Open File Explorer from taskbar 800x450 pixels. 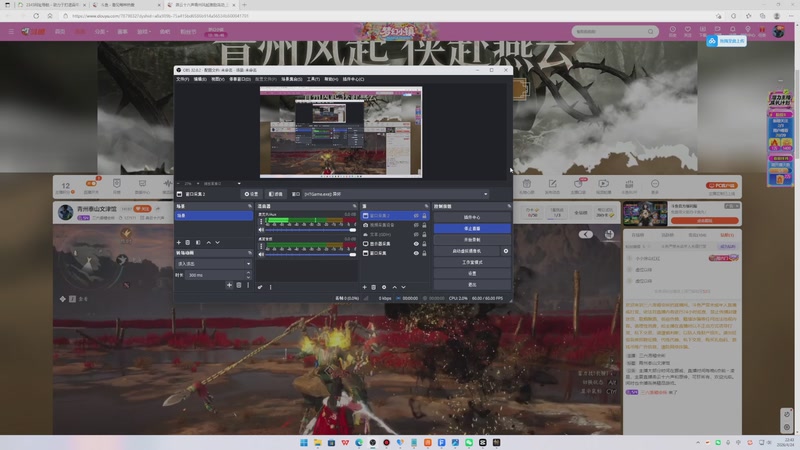317,442
